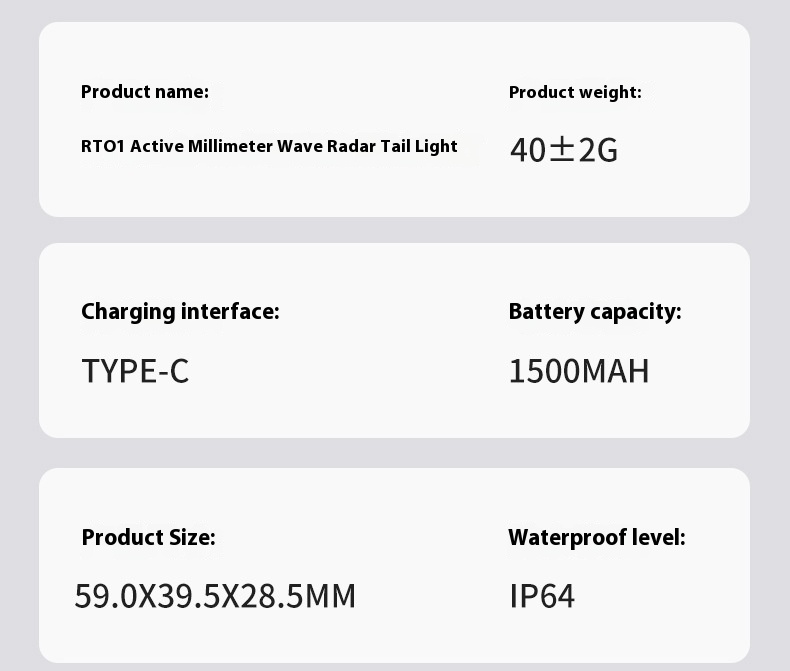Viewport: 790px width, 671px height.
Task: Click the "Waterproof level:" label
Action: pos(597,537)
